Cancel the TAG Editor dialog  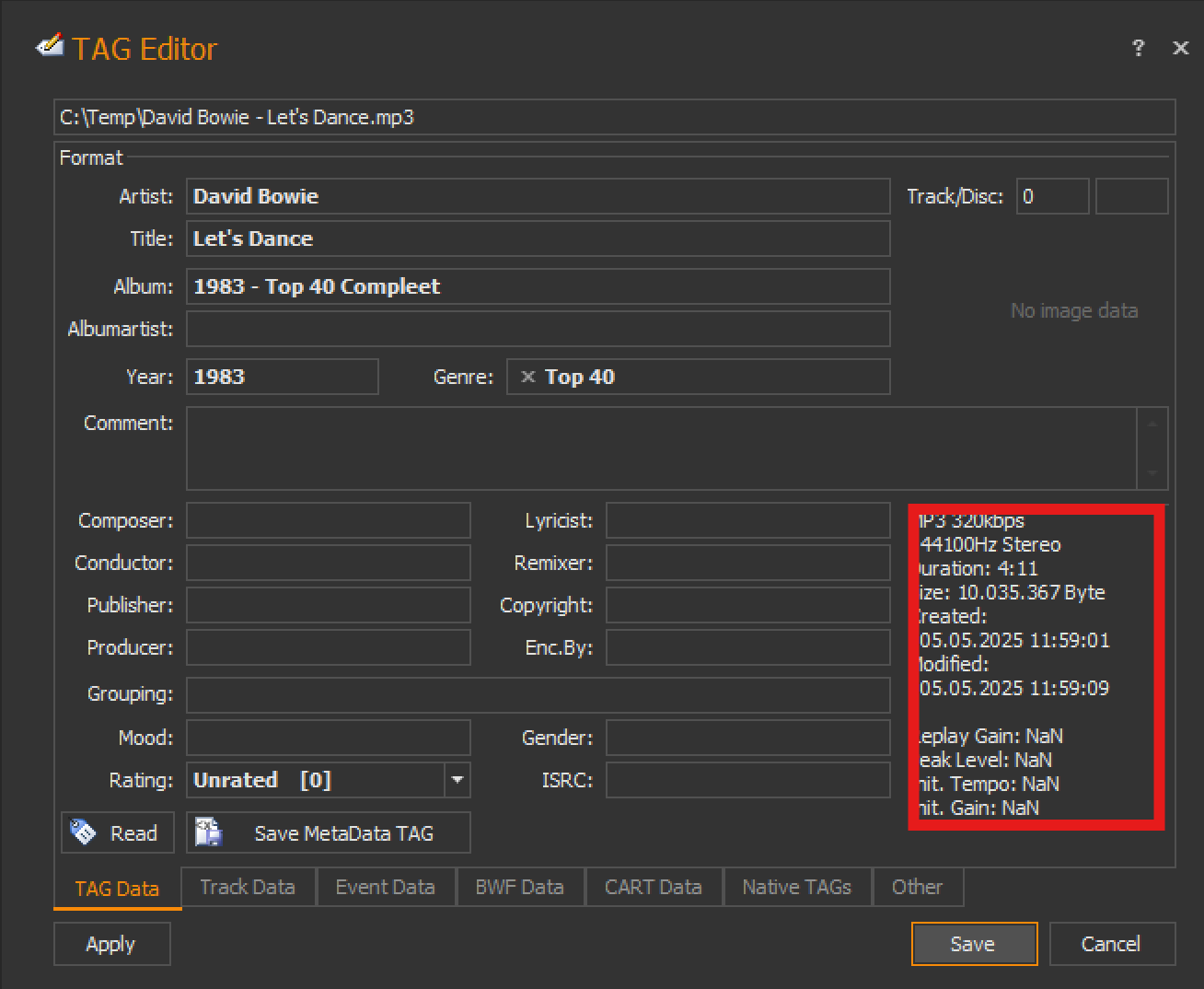click(1111, 944)
